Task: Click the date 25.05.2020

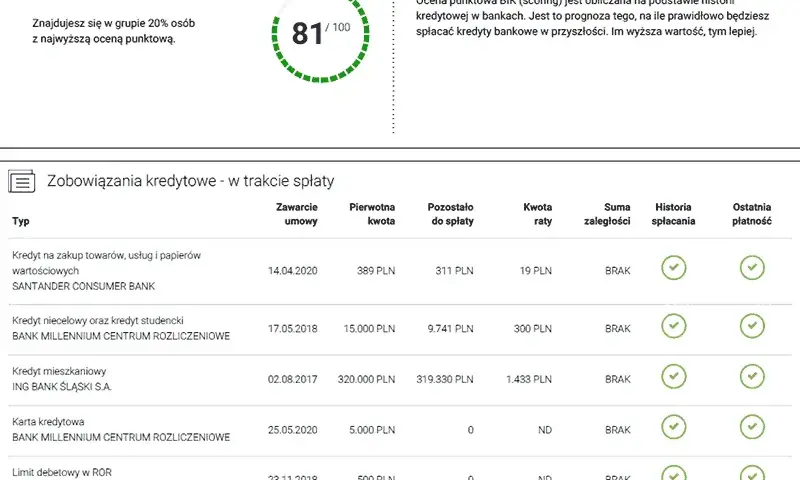Action: (293, 430)
